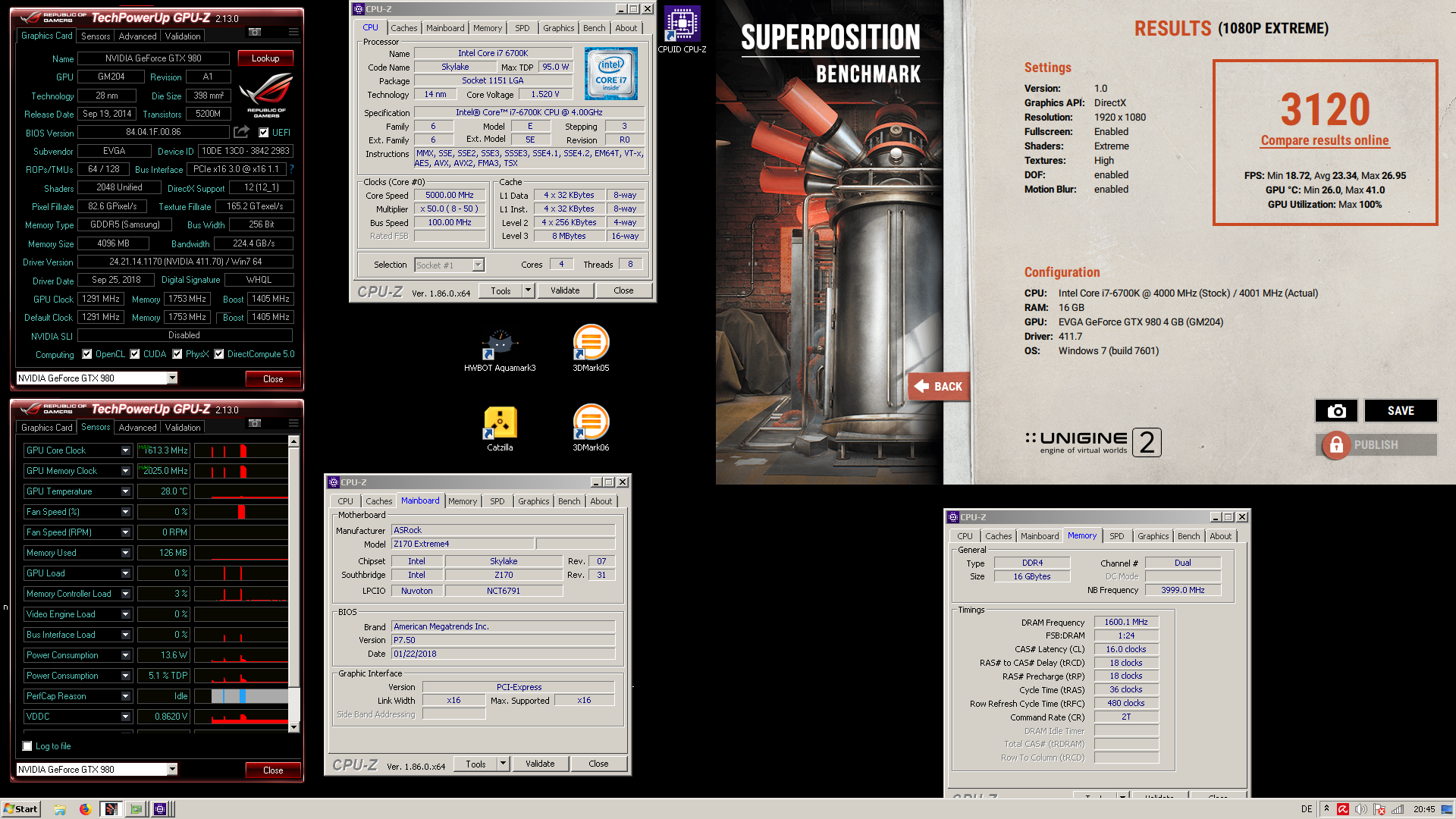Image resolution: width=1456 pixels, height=819 pixels.
Task: Toggle the CUDA checkbox
Action: pyautogui.click(x=135, y=354)
